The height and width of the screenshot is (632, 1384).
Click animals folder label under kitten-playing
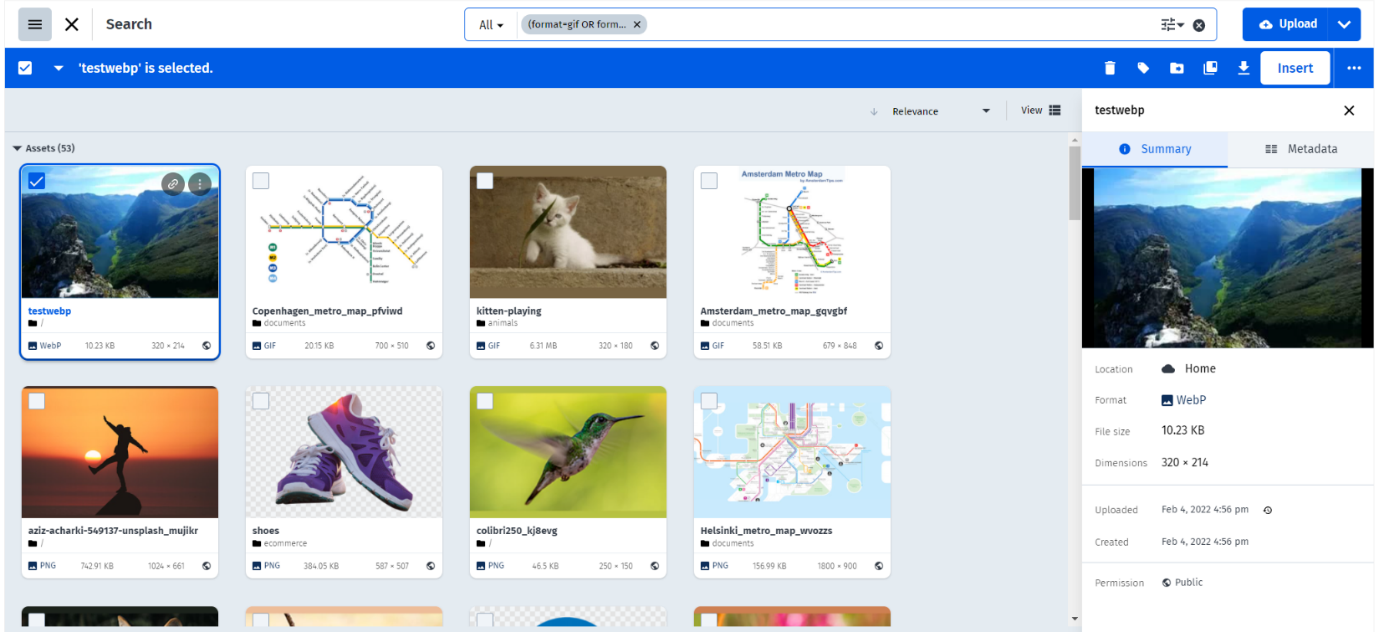pyautogui.click(x=505, y=323)
